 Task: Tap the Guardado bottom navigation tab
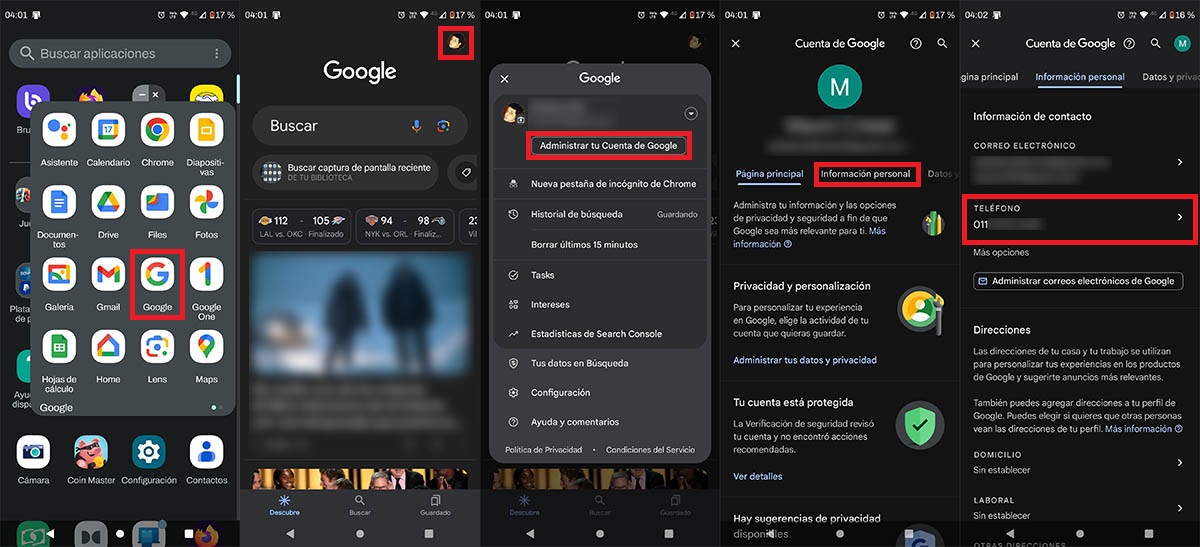pyautogui.click(x=435, y=504)
